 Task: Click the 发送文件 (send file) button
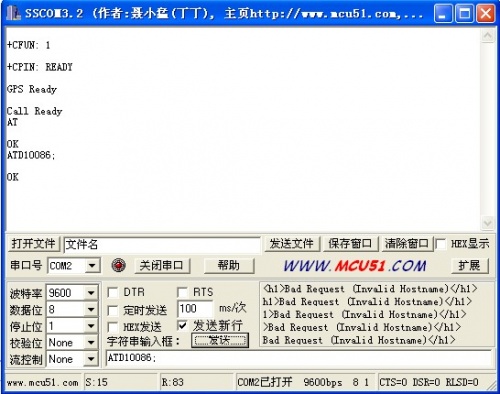pos(292,244)
